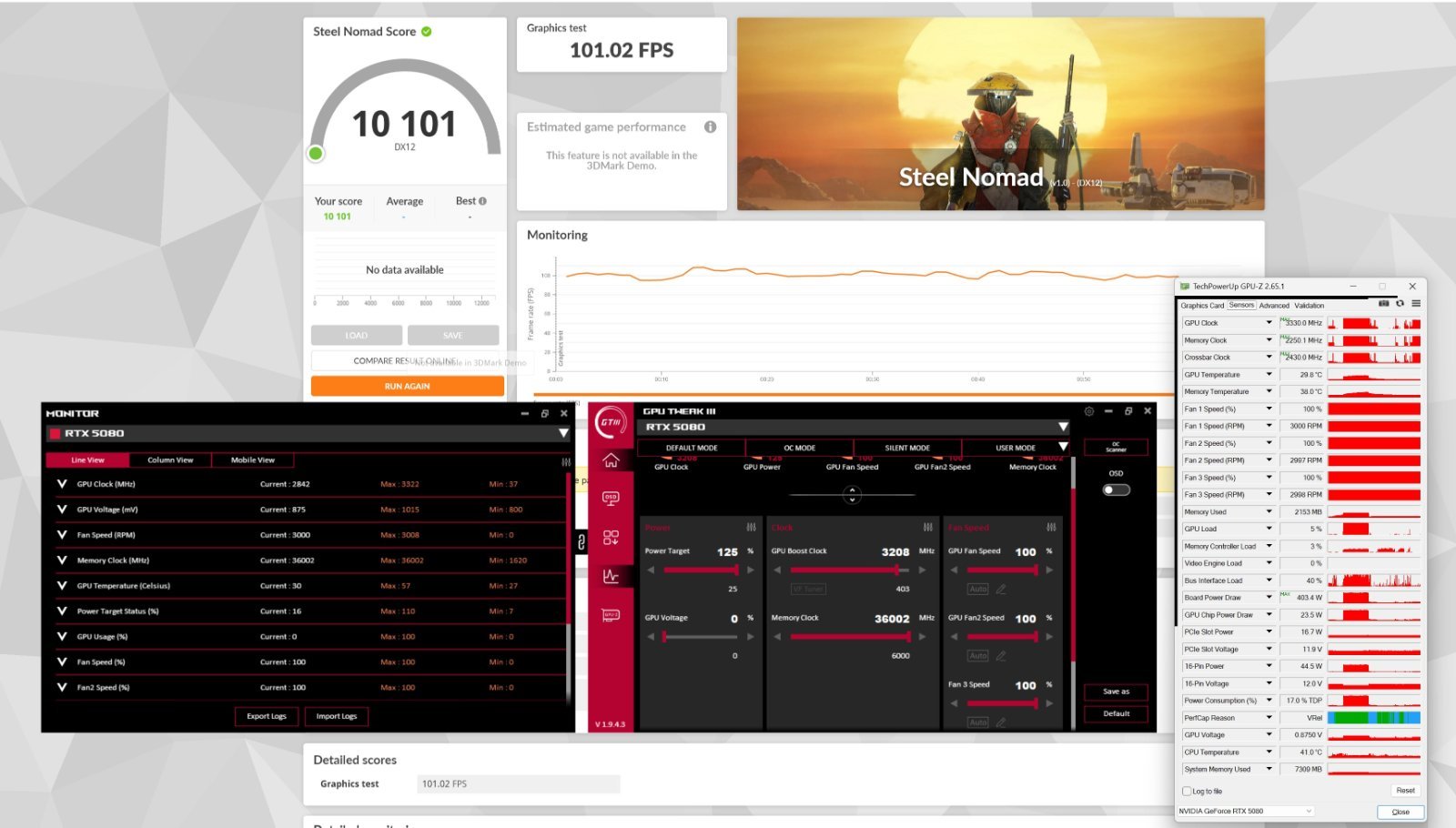Expand GPU Clock (MHz) row in Monitor
The width and height of the screenshot is (1456, 828).
(62, 484)
